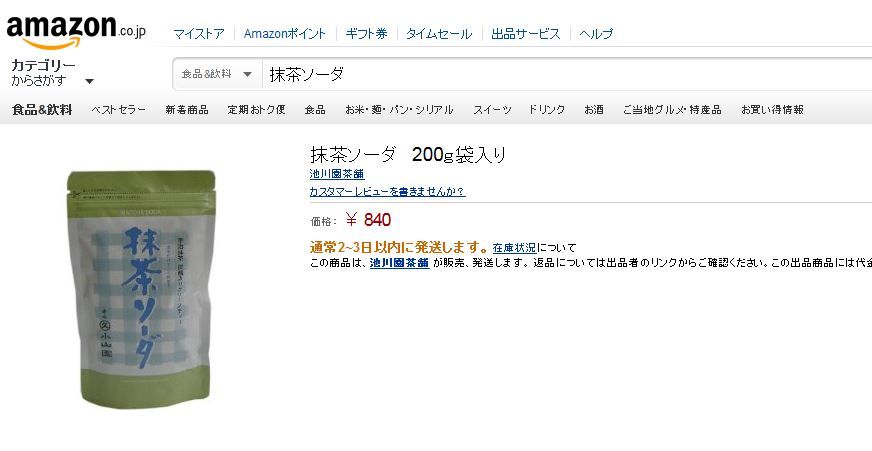872x451 pixels.
Task: Open the 定期おトク便 tab
Action: 256,110
